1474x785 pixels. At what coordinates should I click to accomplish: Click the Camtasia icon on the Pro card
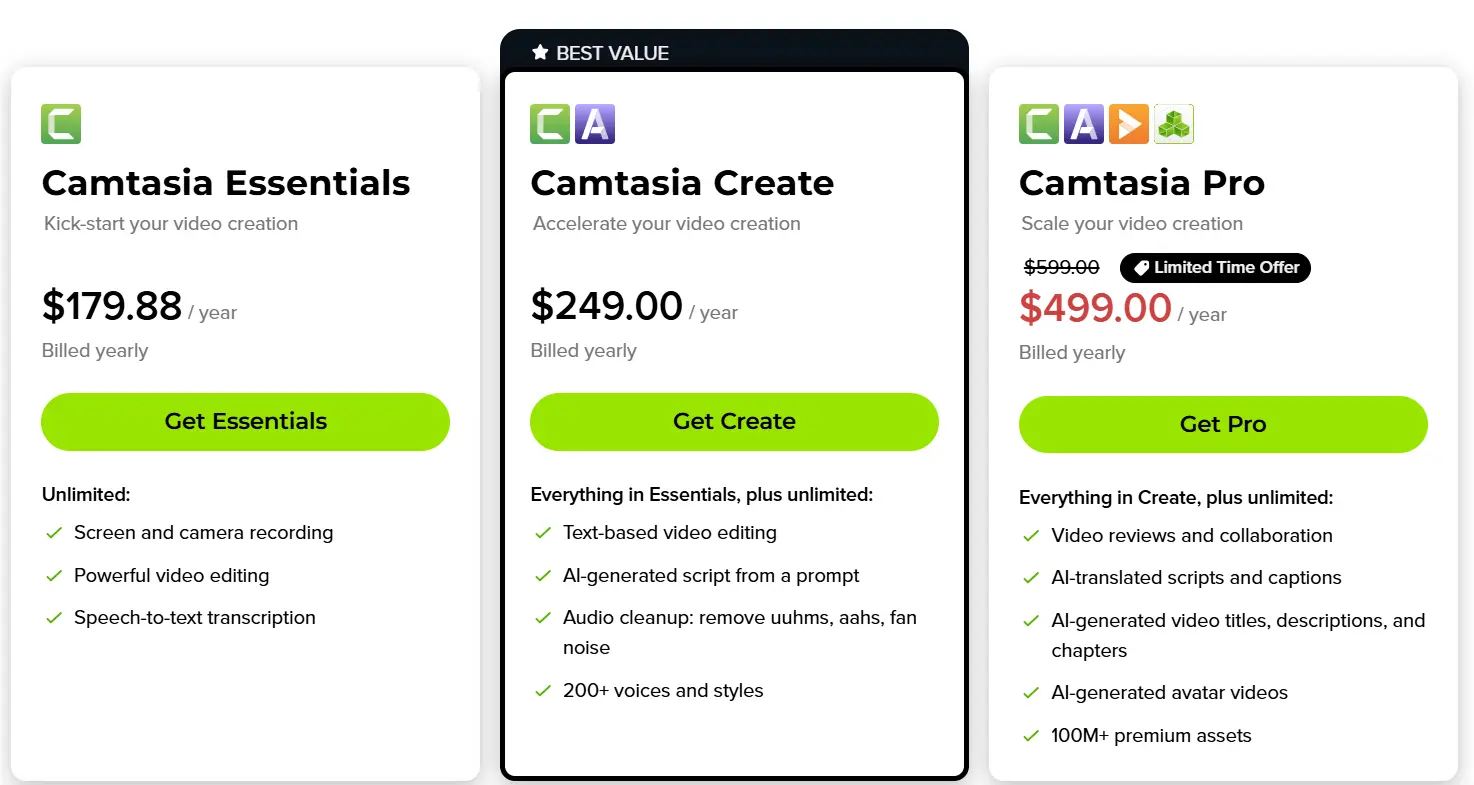(1038, 123)
